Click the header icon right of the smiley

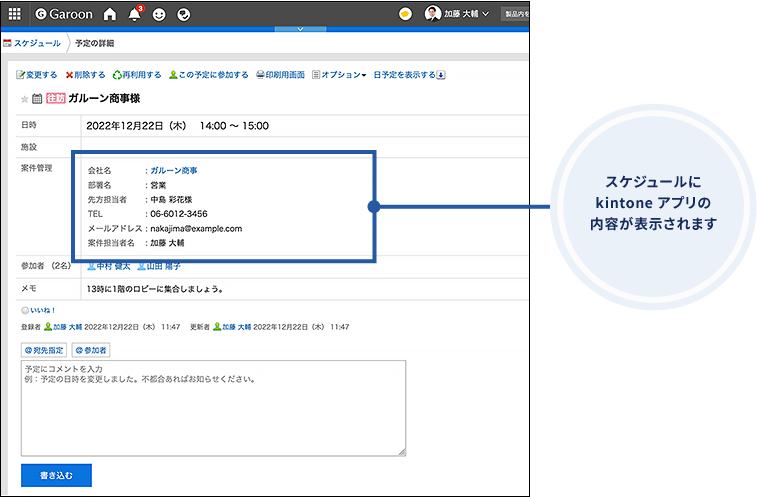click(x=183, y=15)
